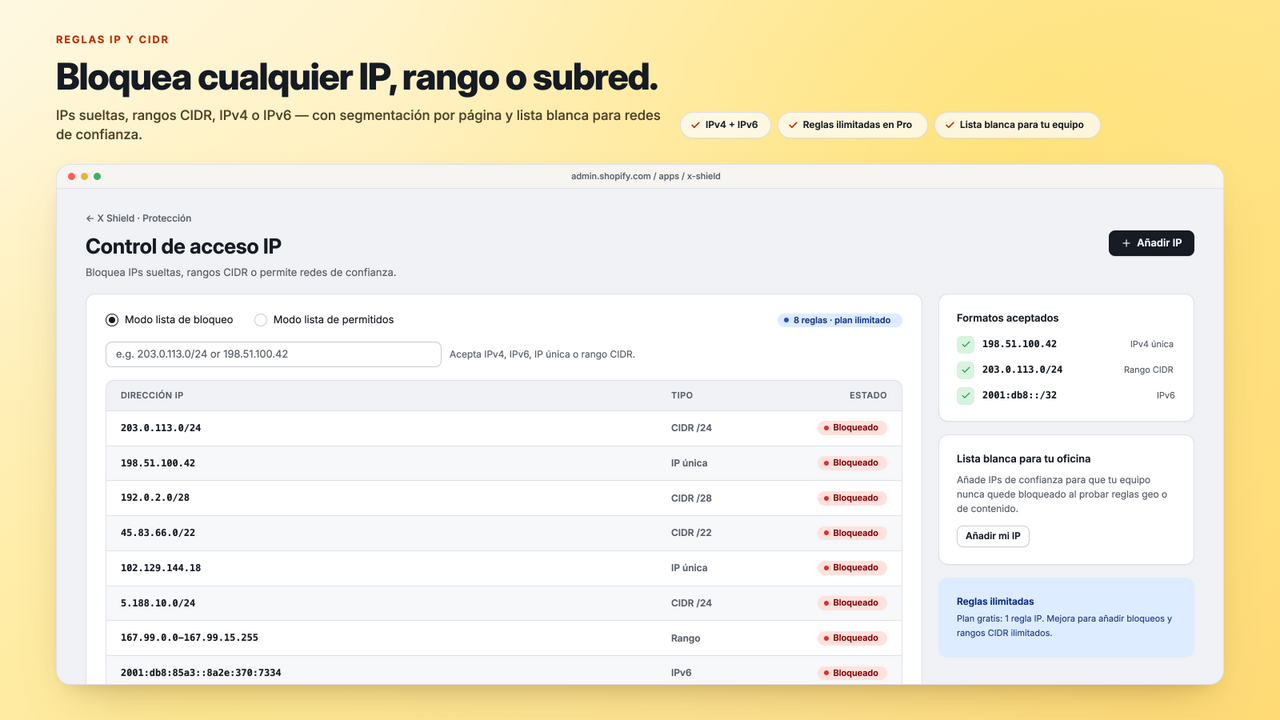This screenshot has height=720, width=1280.
Task: Click green checkmark next to 203.0.113.0/24 format
Action: tap(965, 370)
